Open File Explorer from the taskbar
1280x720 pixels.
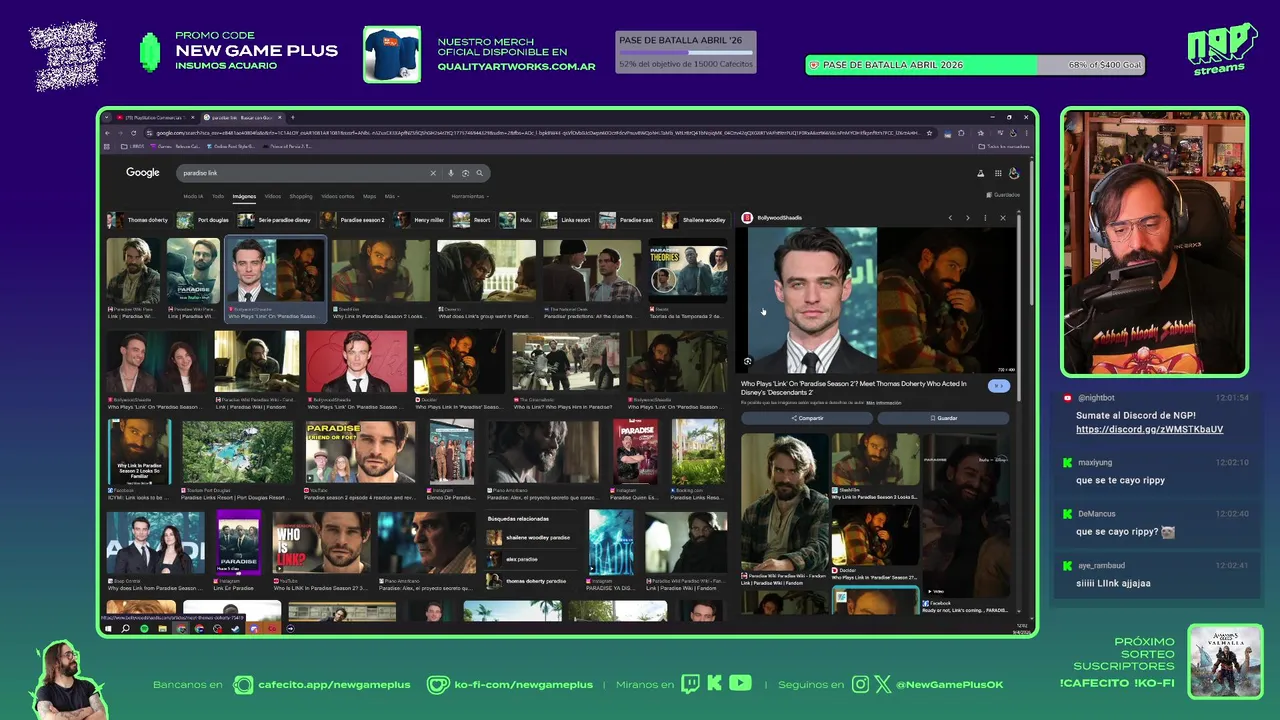coord(163,629)
